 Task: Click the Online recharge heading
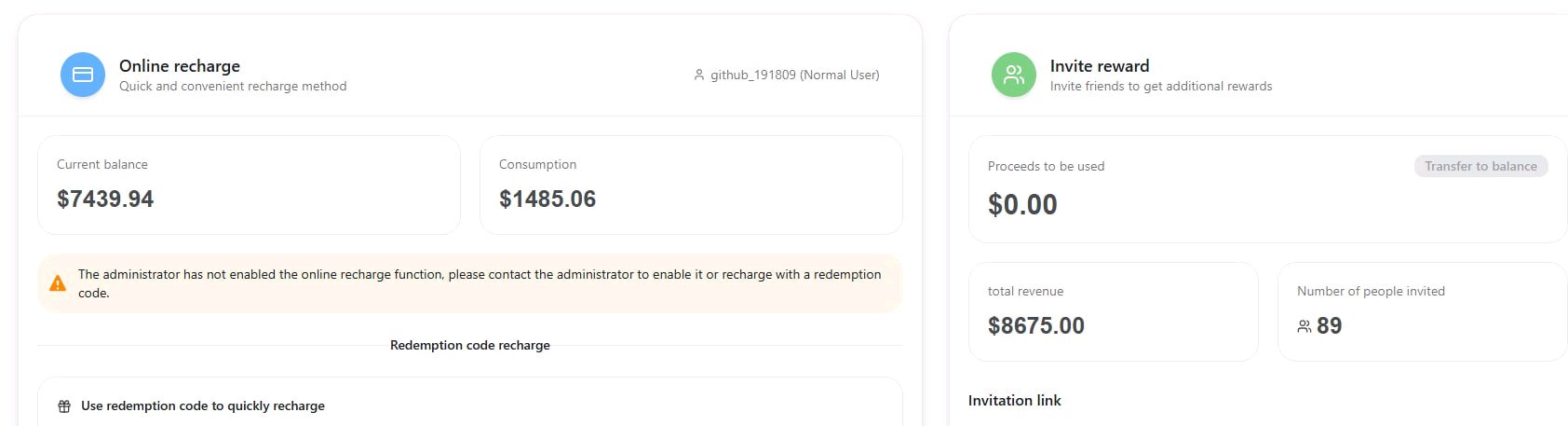[180, 65]
